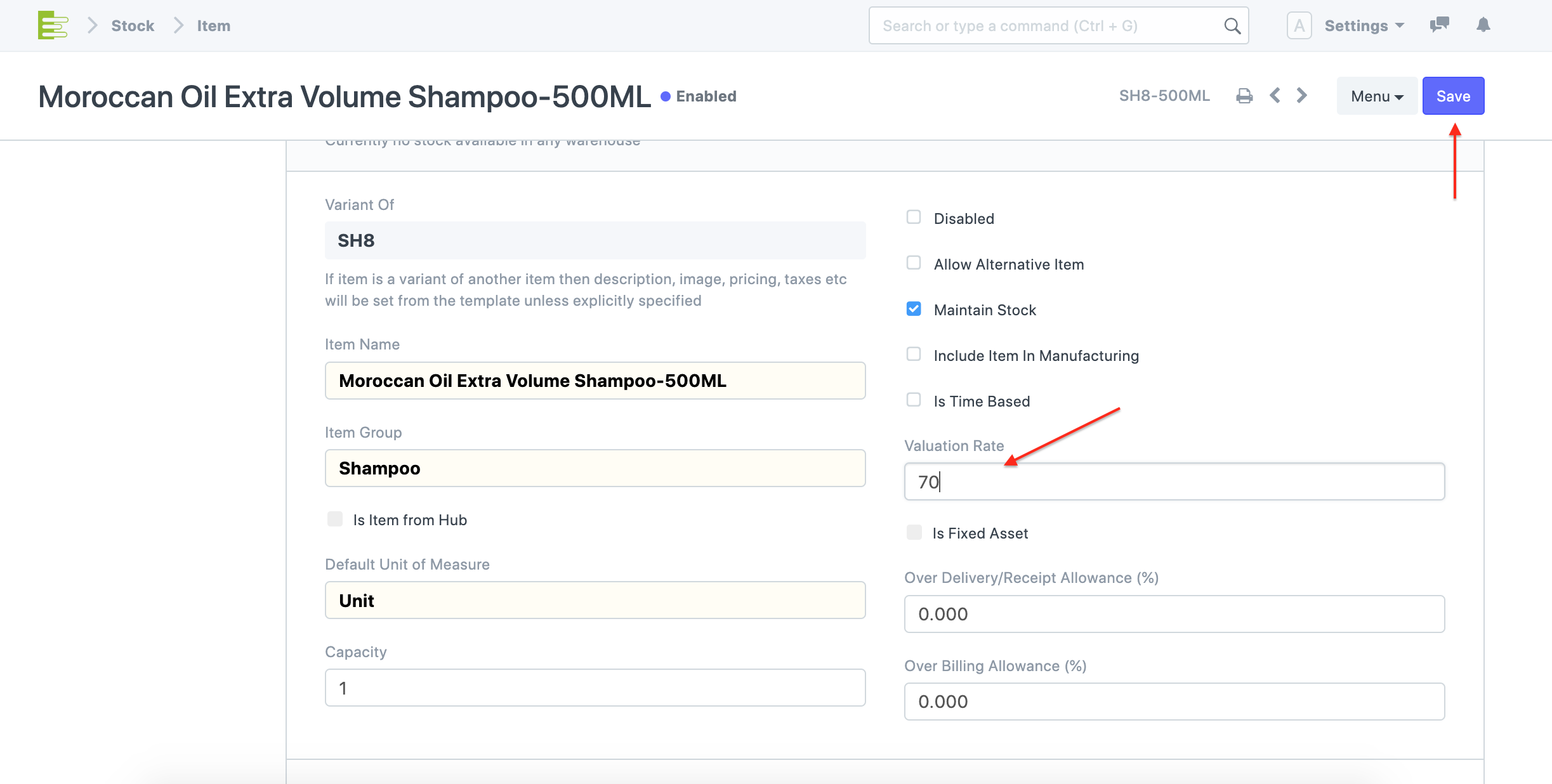This screenshot has height=784, width=1552.
Task: Check Include Item In Manufacturing
Action: pos(914,355)
